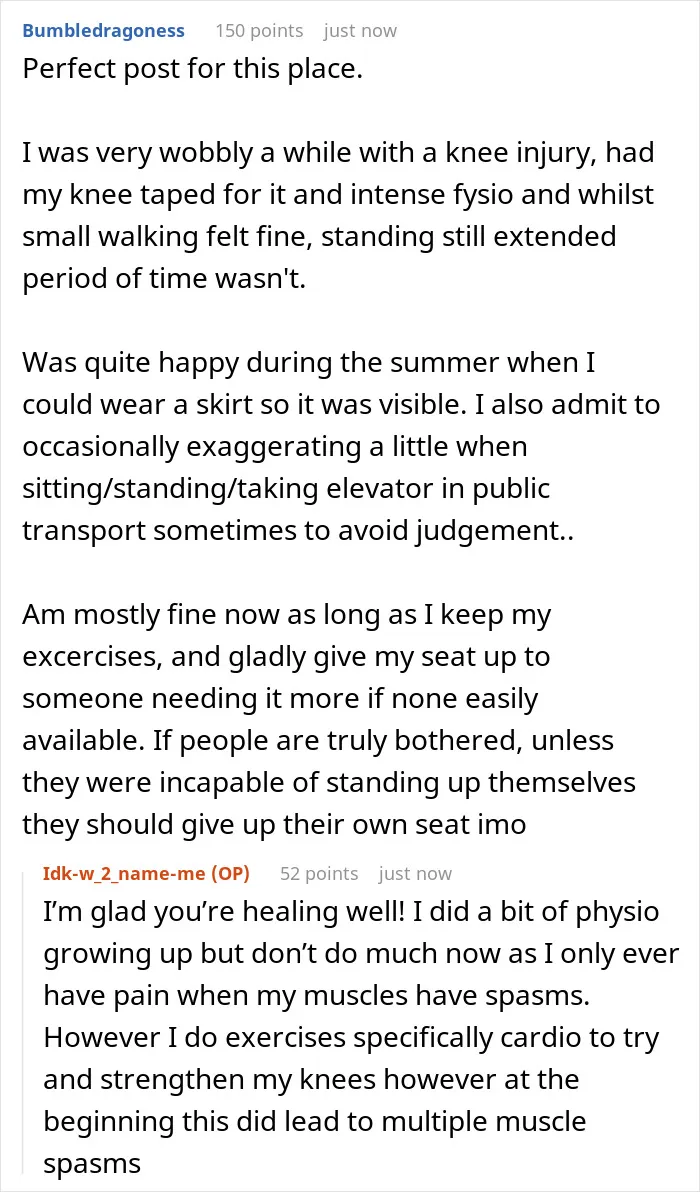Image resolution: width=700 pixels, height=1192 pixels.
Task: Click the paragraph starting 'I was very wobbly'
Action: click(339, 217)
